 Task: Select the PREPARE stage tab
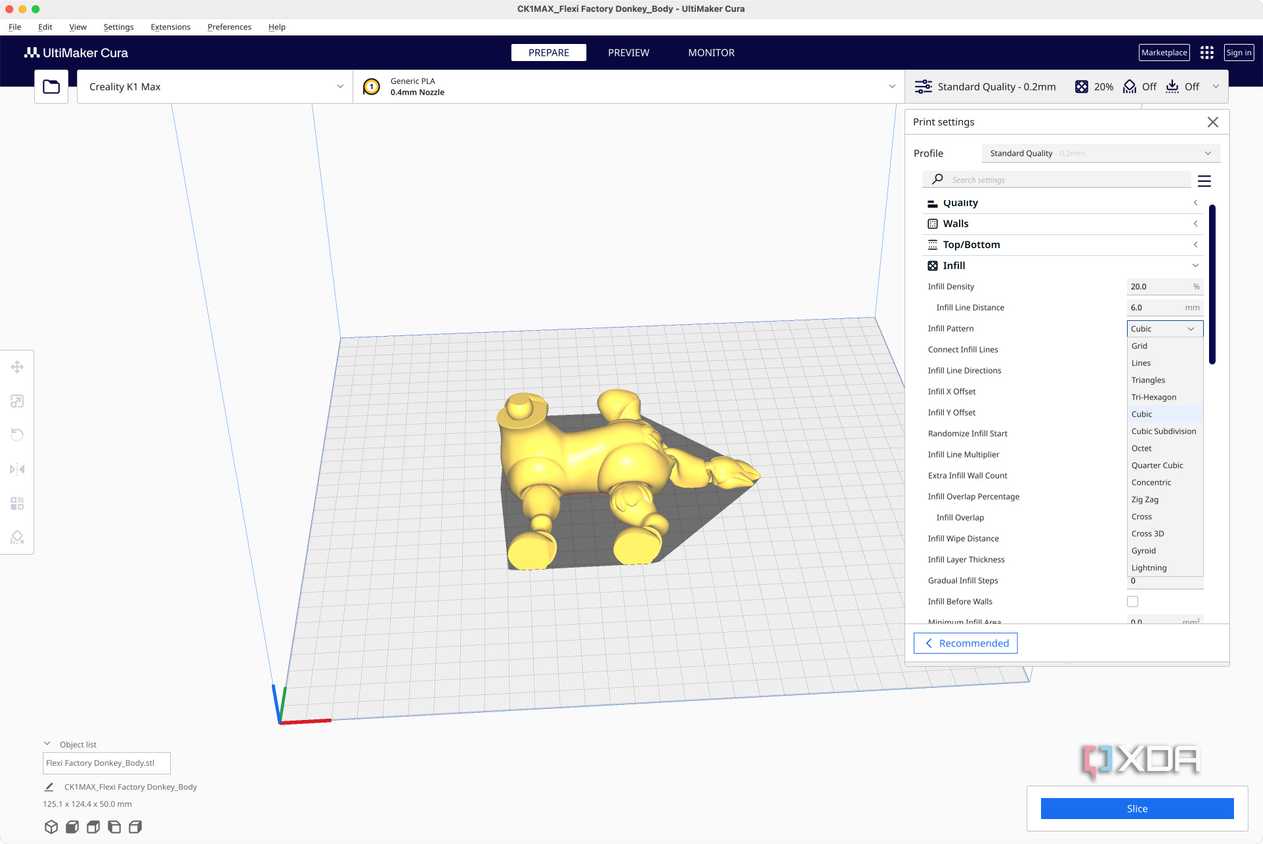549,53
